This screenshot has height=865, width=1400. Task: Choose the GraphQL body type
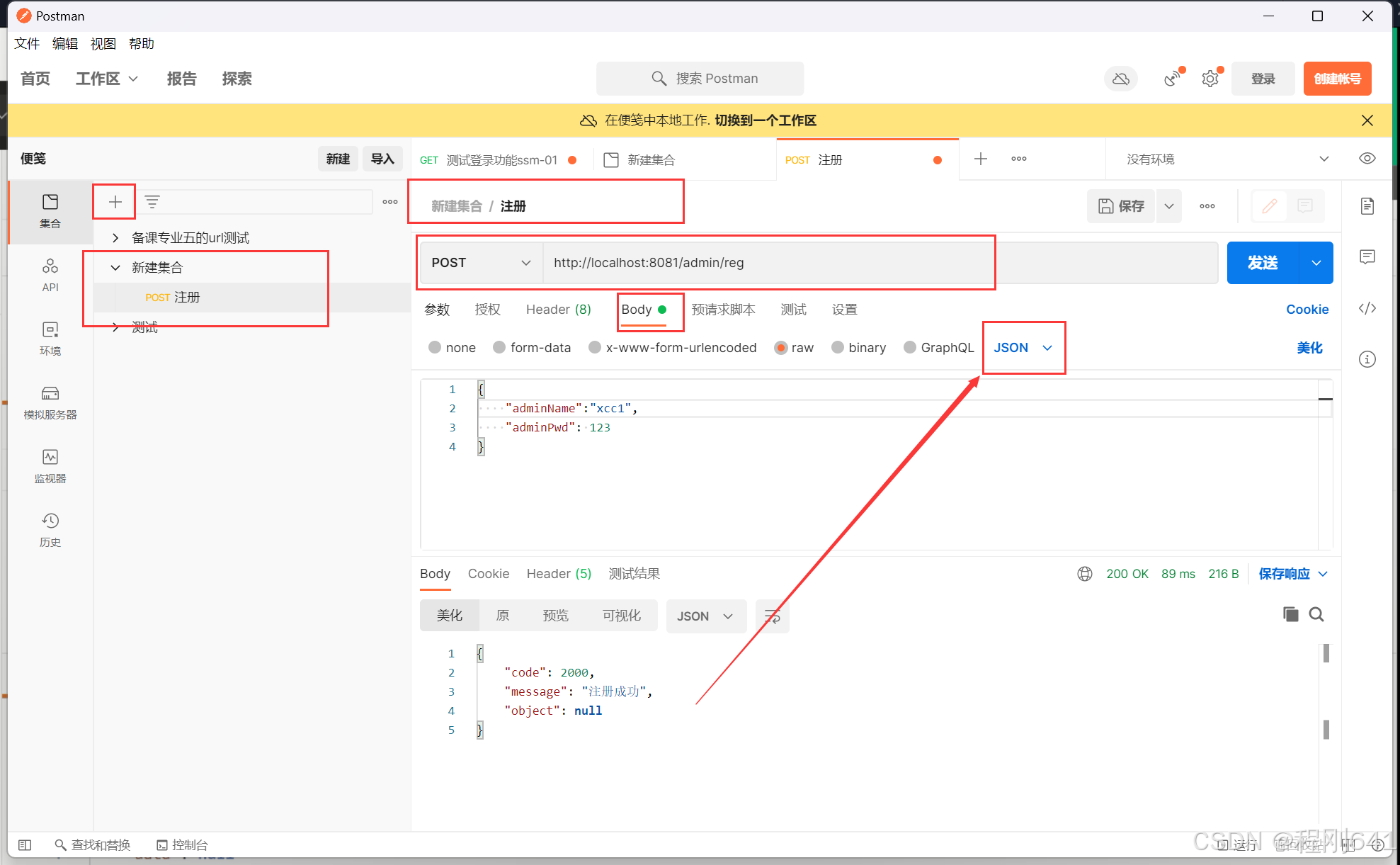(910, 347)
